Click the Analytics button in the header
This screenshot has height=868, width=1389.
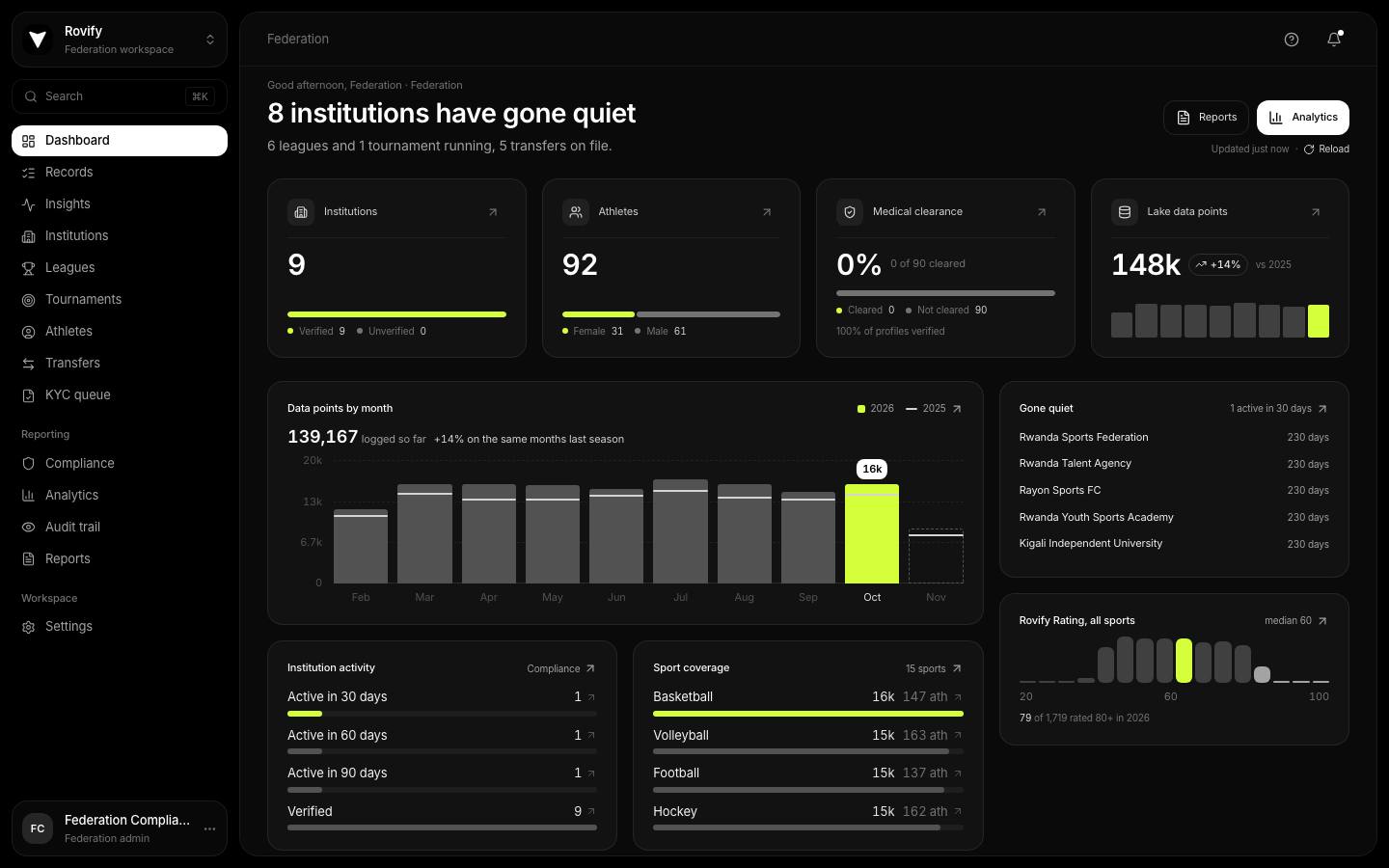click(x=1303, y=118)
